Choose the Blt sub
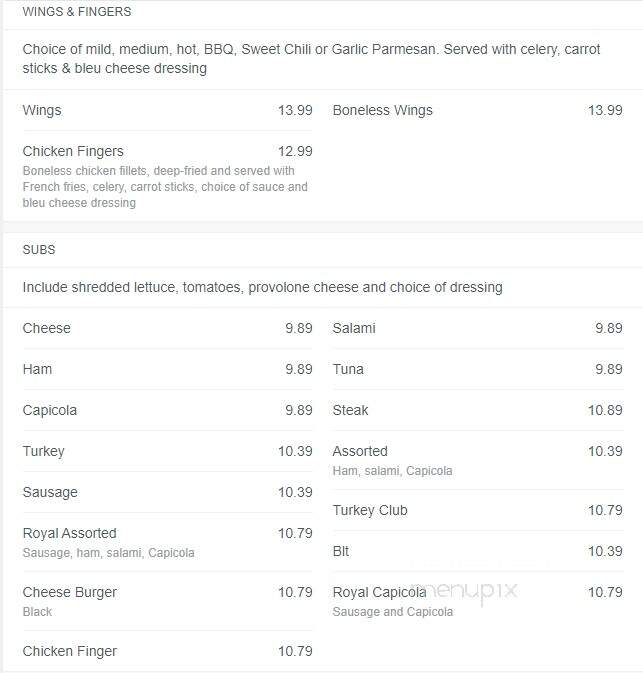The height and width of the screenshot is (673, 643). click(x=477, y=551)
